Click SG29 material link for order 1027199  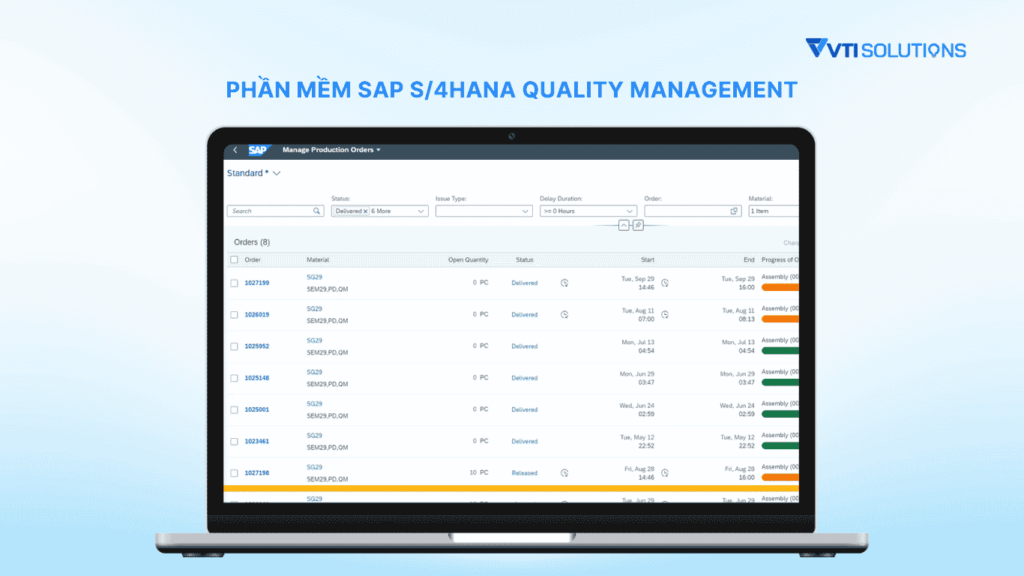point(314,277)
